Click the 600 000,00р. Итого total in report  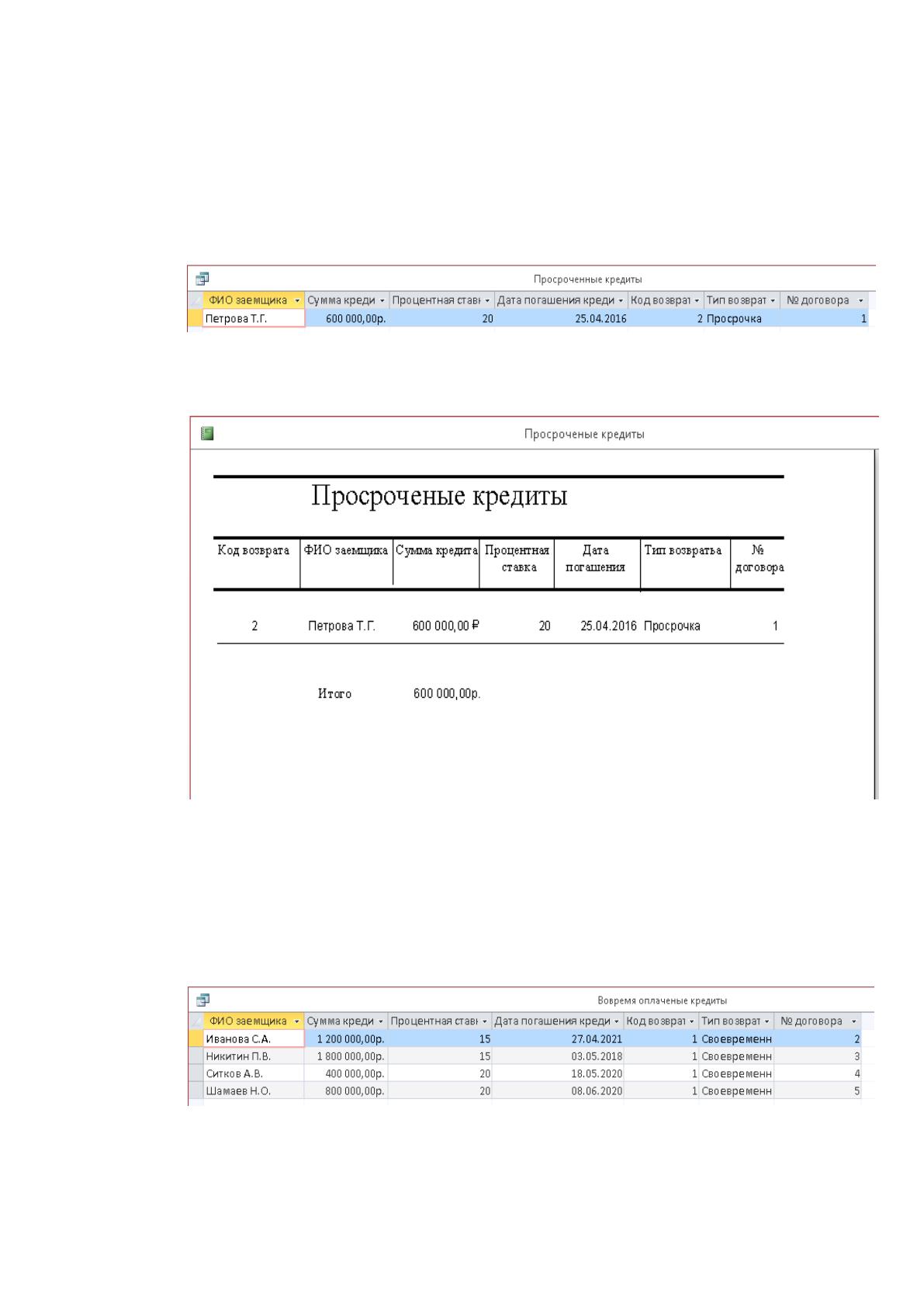(447, 694)
